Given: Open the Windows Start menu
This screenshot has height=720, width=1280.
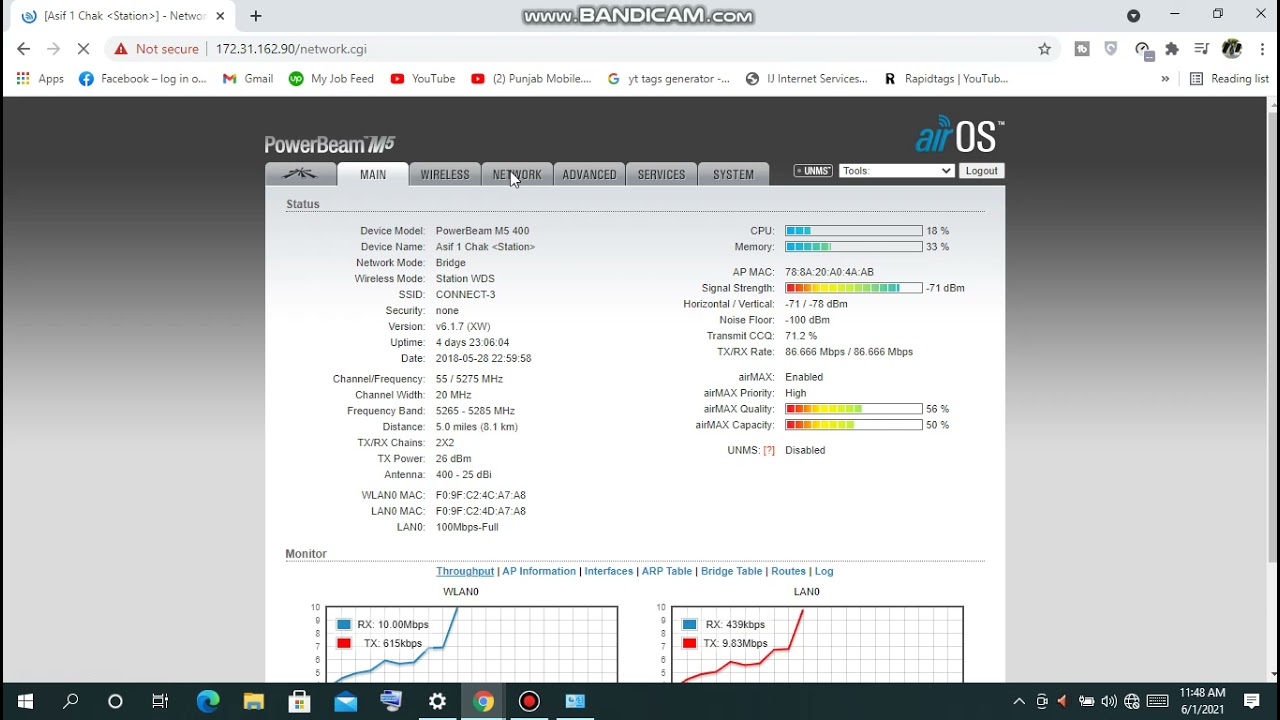Looking at the screenshot, I should 24,701.
